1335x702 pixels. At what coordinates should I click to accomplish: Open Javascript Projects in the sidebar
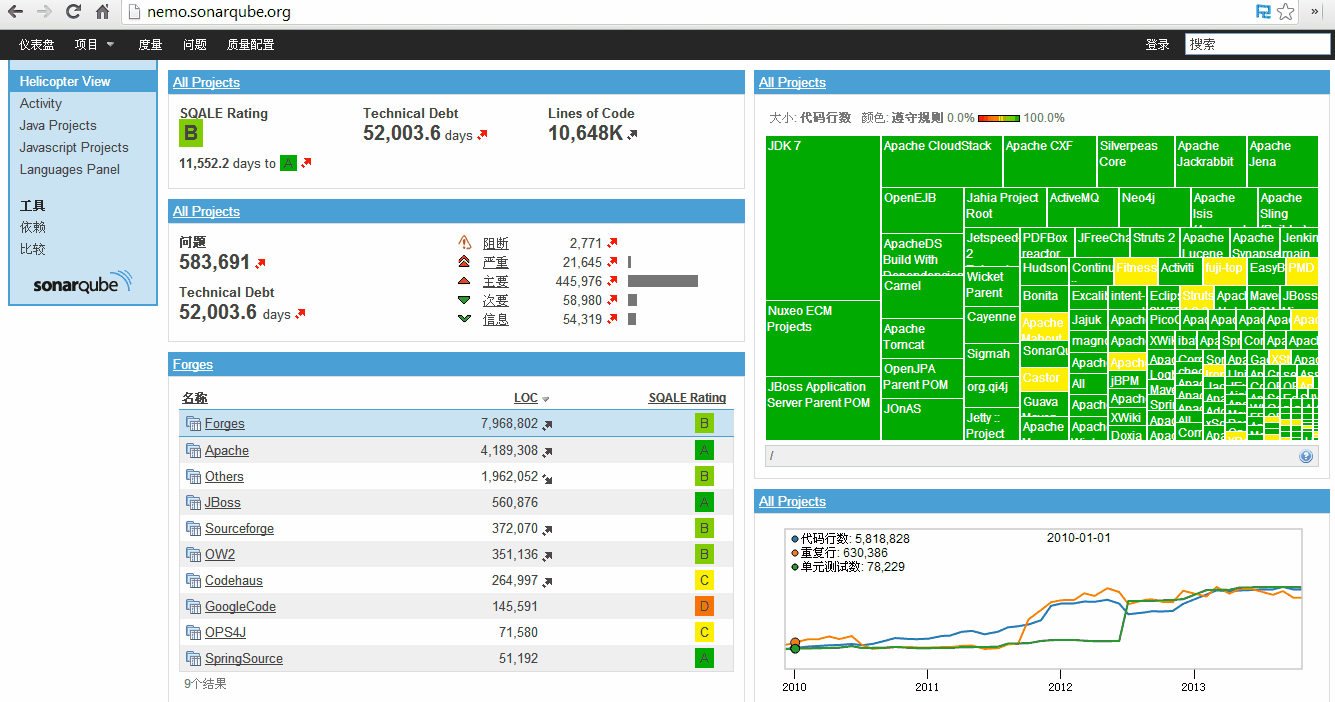(74, 147)
